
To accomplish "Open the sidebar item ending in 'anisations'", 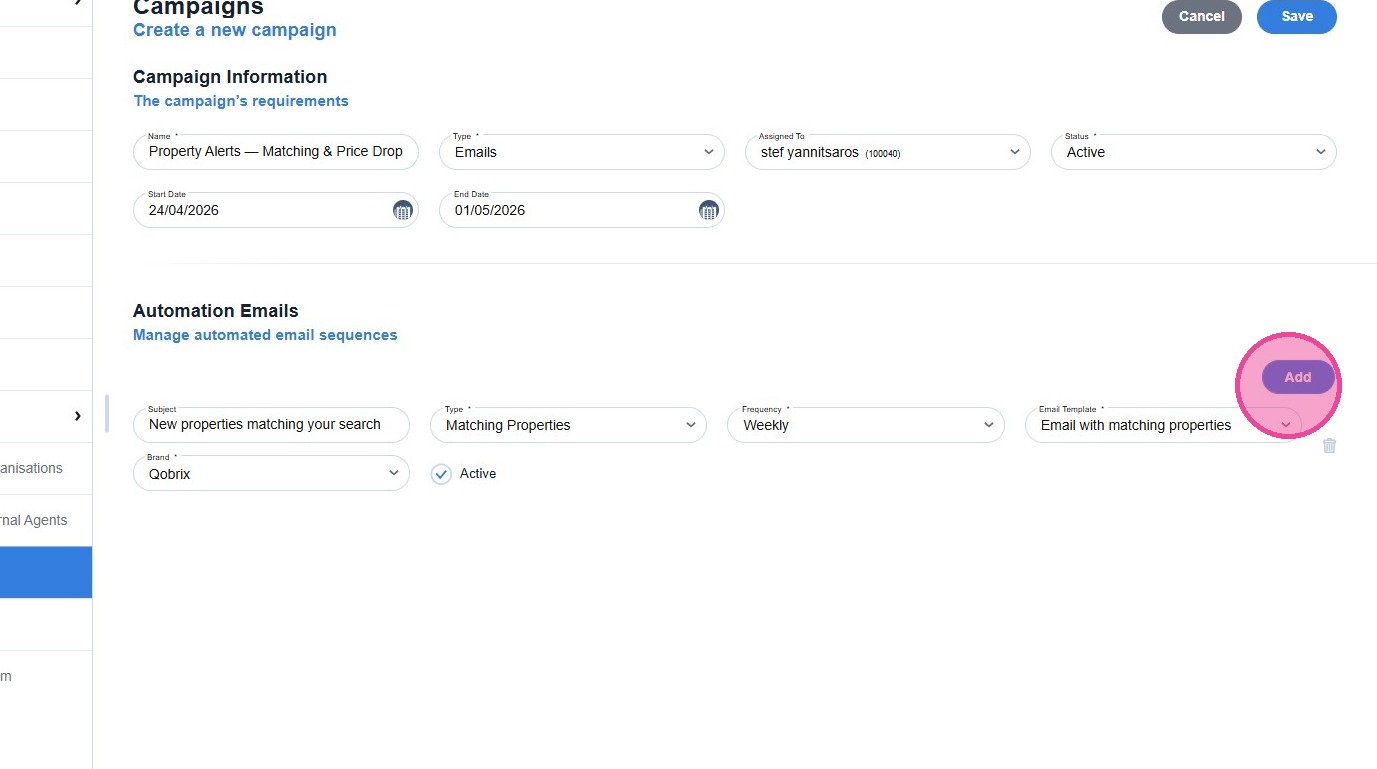I will [x=46, y=468].
